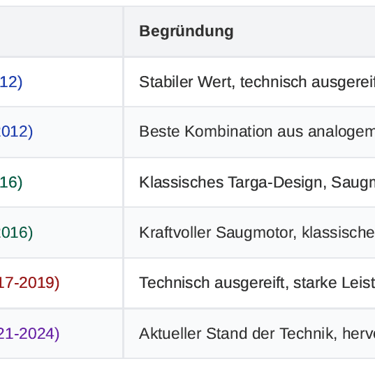Open the blue link ending in '012)'
375x366 pixels.
click(16, 132)
